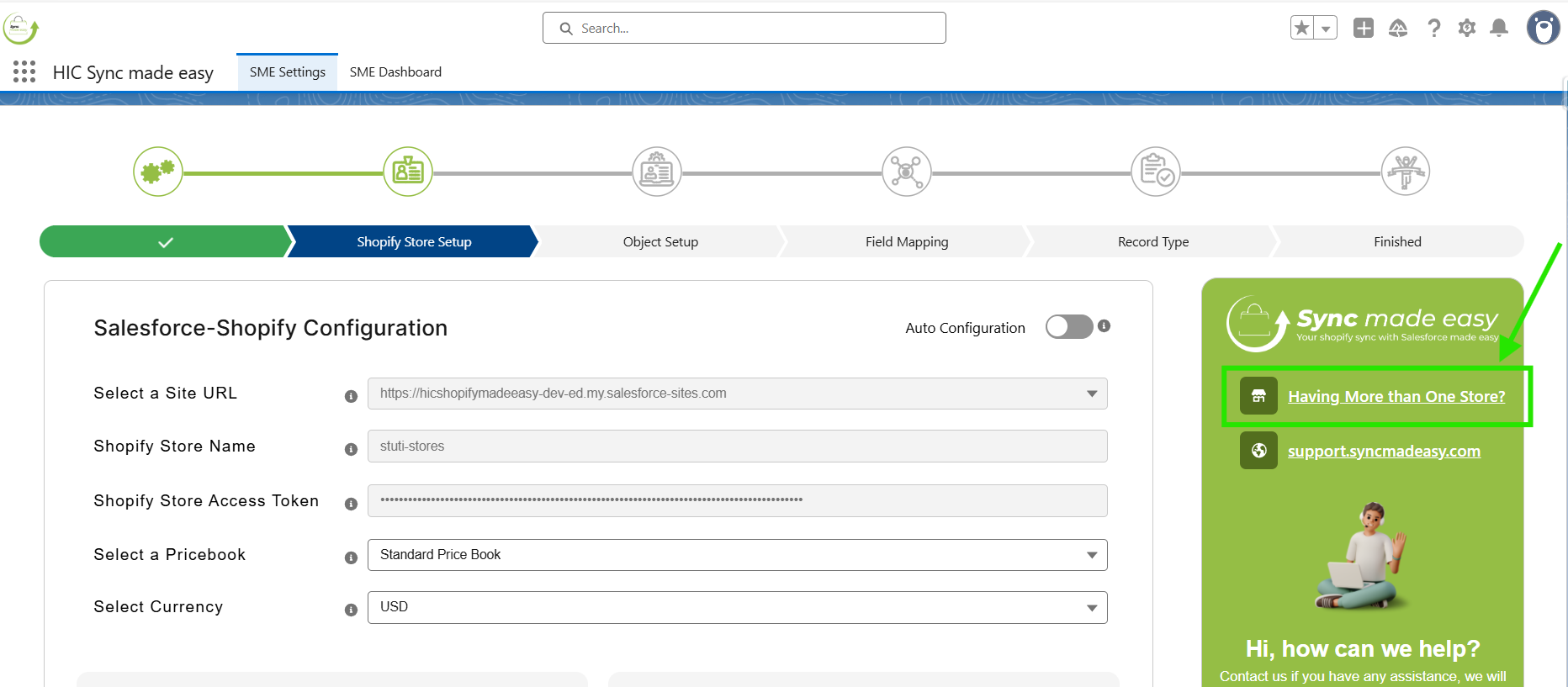Image resolution: width=1568 pixels, height=687 pixels.
Task: Select the SME Settings tab
Action: coord(287,72)
